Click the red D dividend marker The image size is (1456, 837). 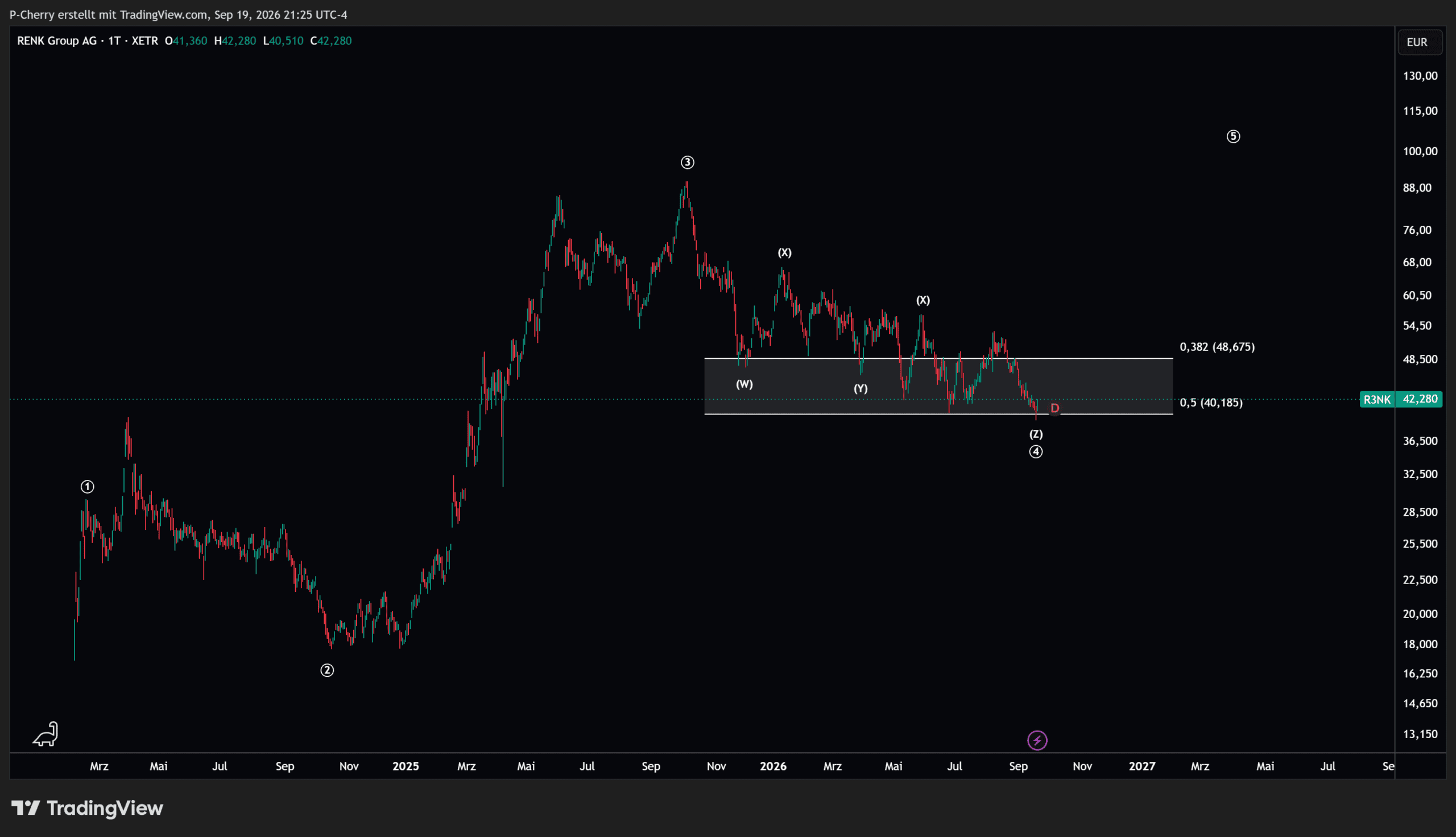[1055, 408]
